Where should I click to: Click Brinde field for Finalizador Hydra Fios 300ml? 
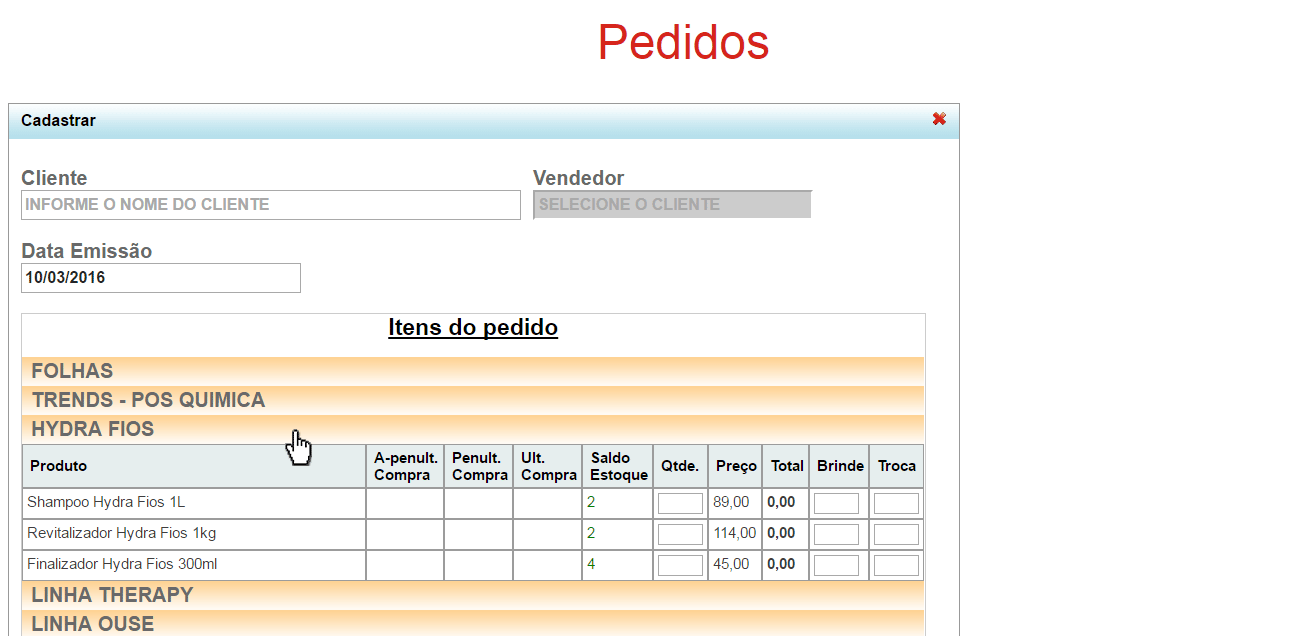[836, 565]
